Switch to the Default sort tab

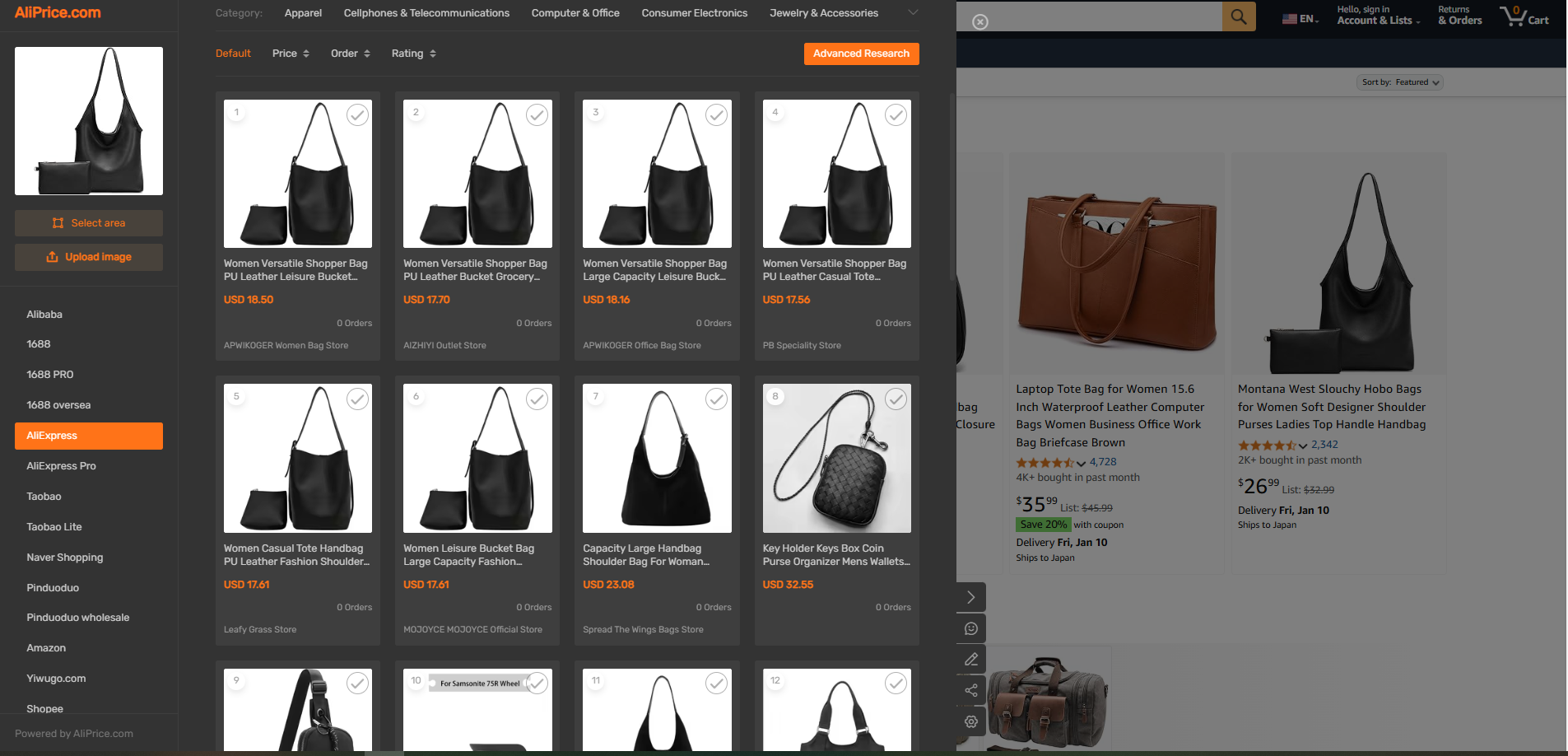[233, 54]
